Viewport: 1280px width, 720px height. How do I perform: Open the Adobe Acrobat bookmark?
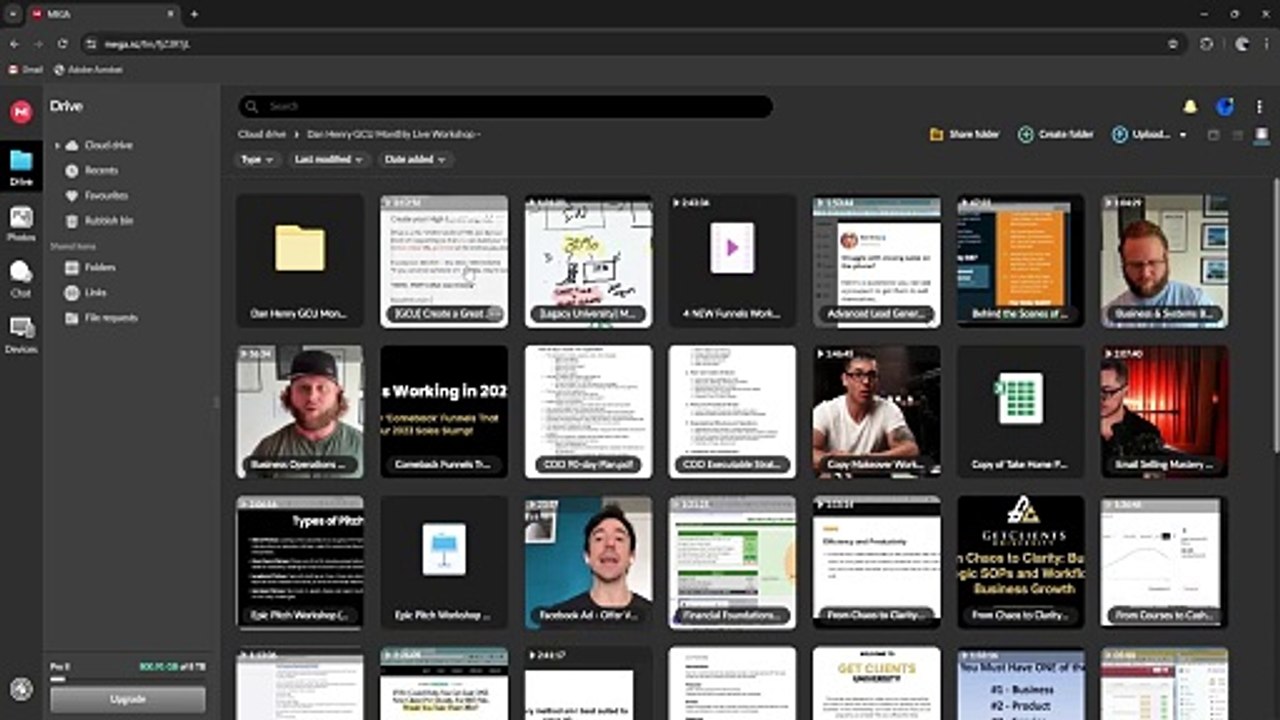[88, 70]
